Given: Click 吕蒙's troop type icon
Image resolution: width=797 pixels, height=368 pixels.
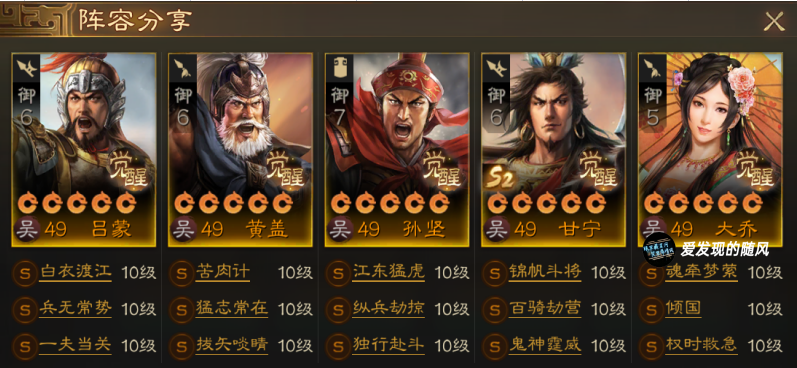Looking at the screenshot, I should coord(25,68).
